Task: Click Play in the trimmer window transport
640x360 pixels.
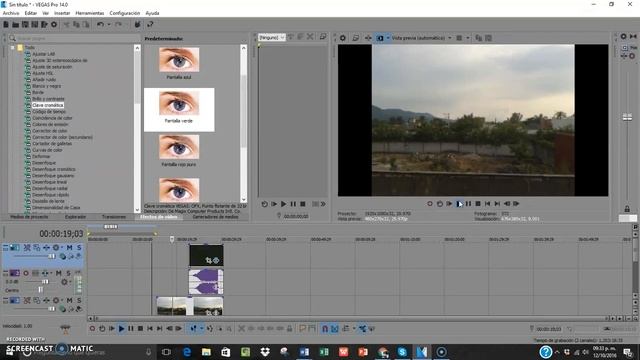Action: coord(283,204)
